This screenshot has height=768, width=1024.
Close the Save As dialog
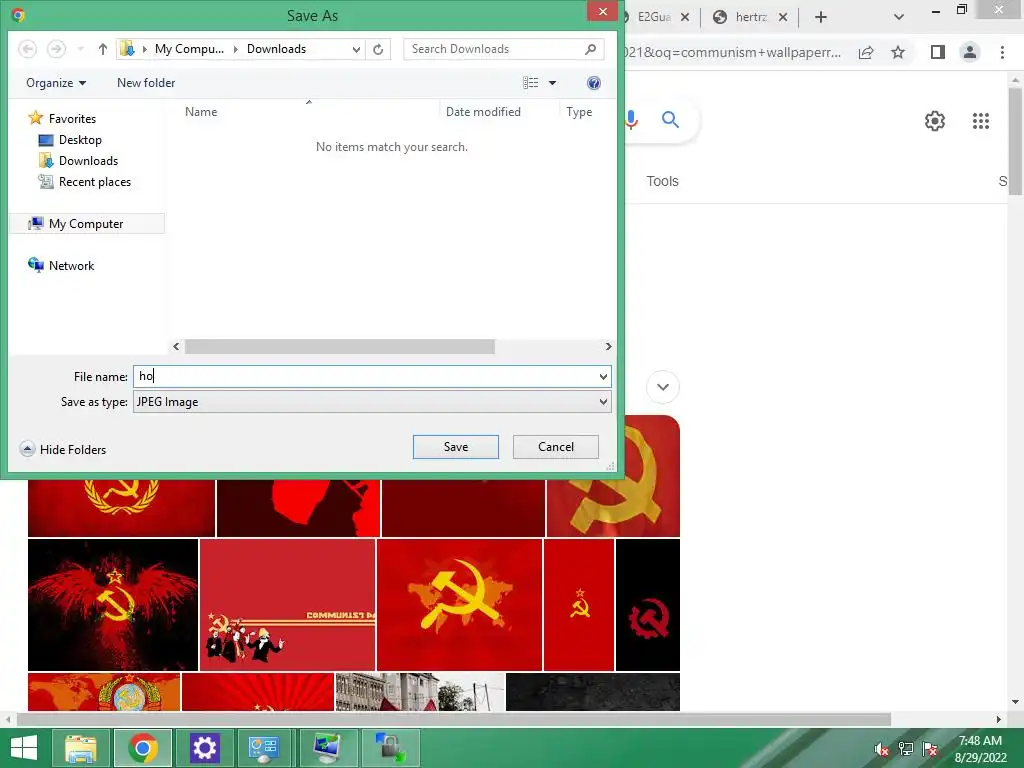[602, 12]
